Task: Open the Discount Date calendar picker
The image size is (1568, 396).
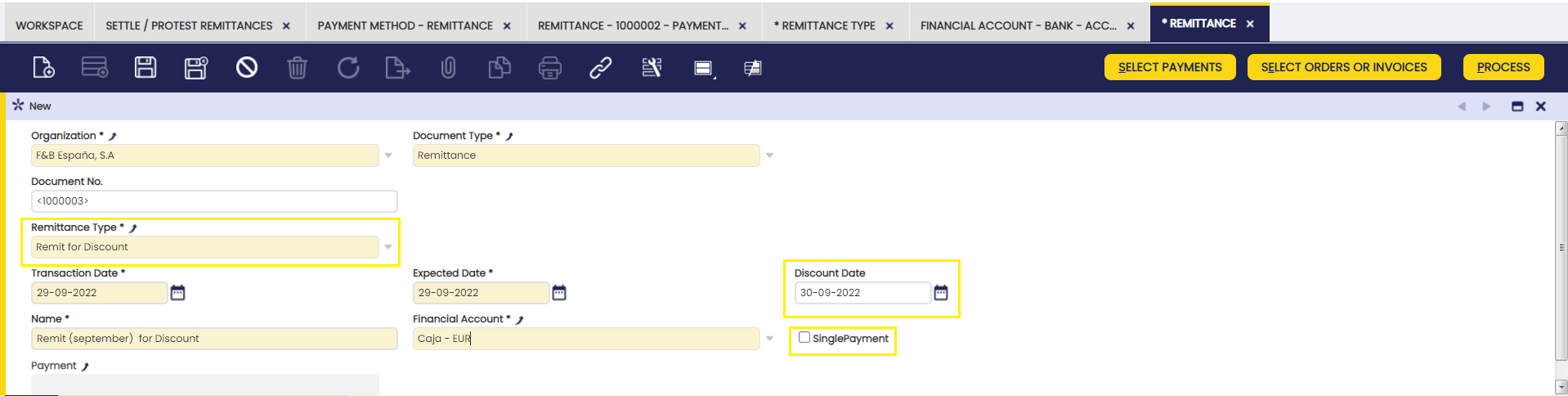Action: [941, 292]
